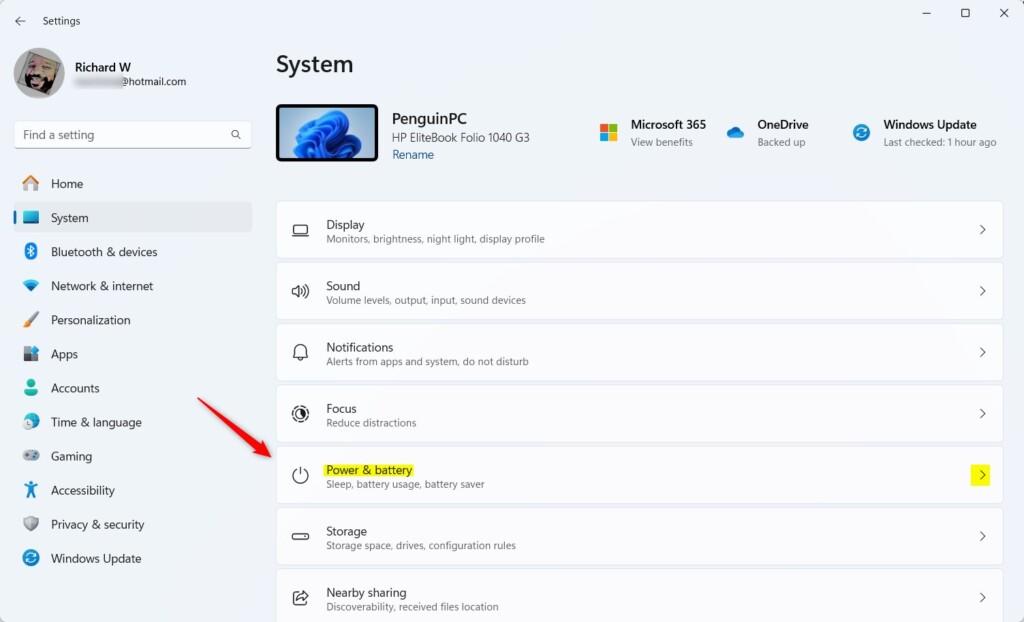Image resolution: width=1024 pixels, height=622 pixels.
Task: Click the Apps icon in sidebar
Action: click(31, 353)
